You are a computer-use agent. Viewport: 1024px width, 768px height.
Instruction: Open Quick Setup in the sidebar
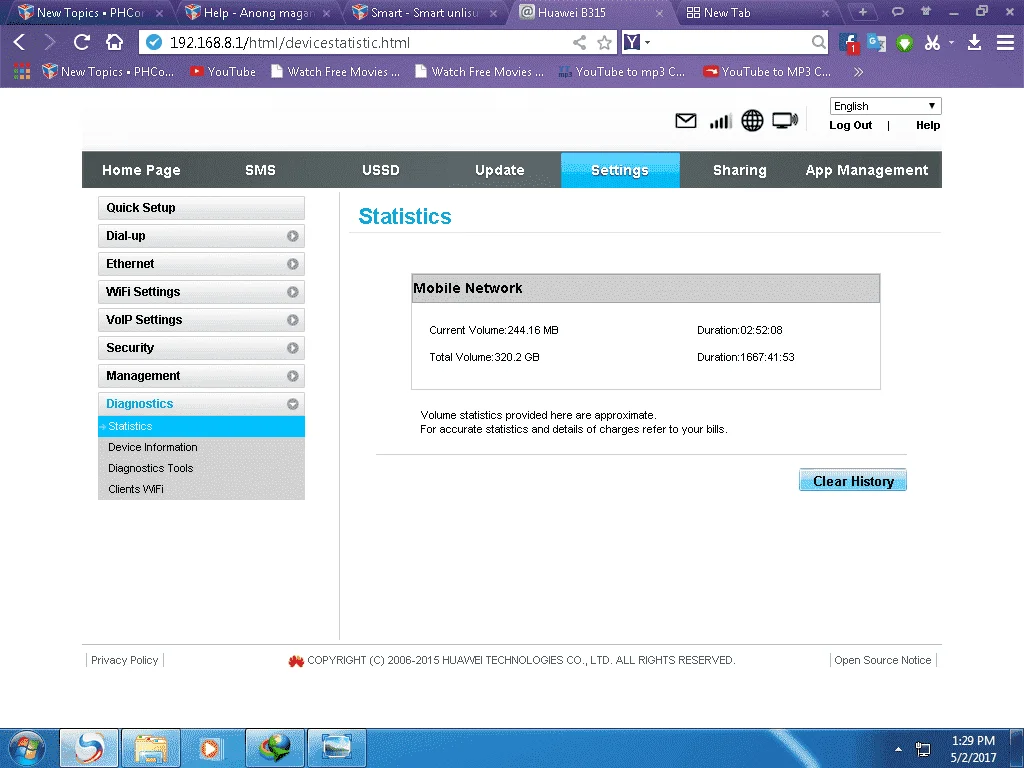click(201, 208)
